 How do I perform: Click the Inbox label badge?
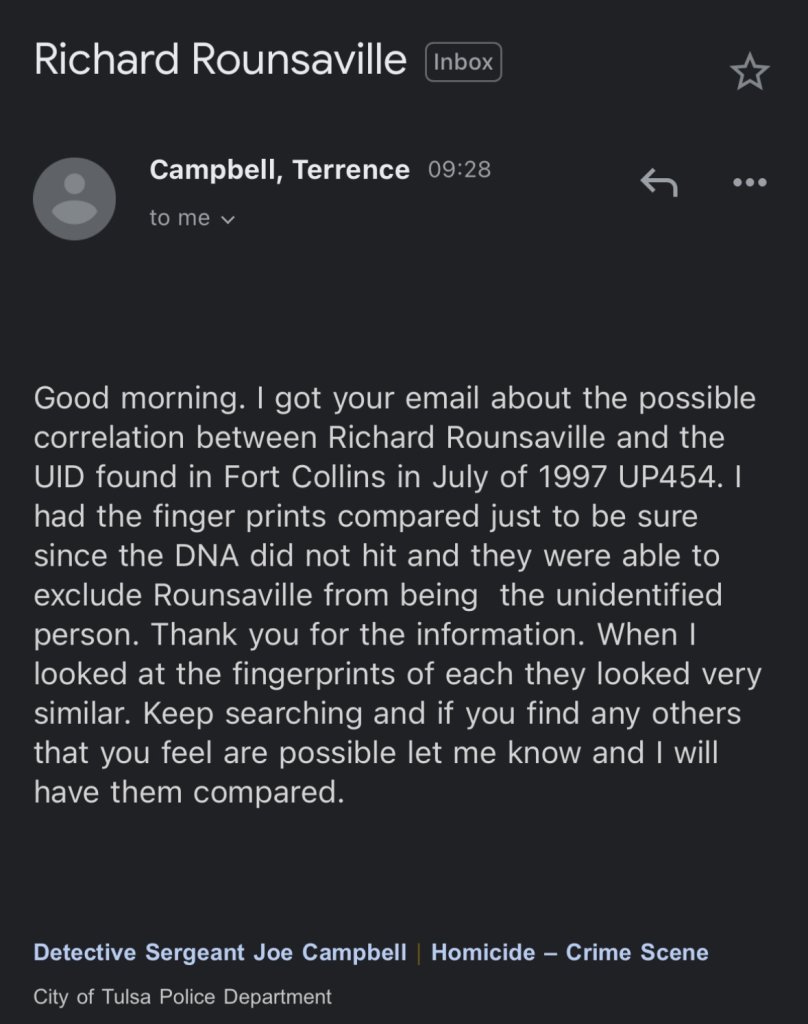(463, 62)
